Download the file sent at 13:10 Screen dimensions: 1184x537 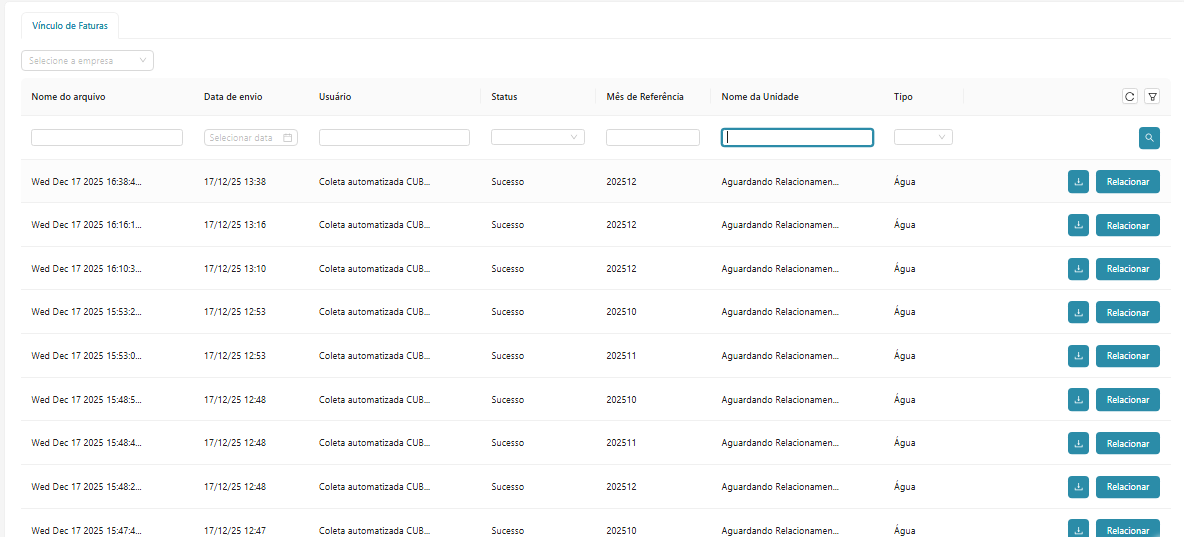click(x=1078, y=269)
